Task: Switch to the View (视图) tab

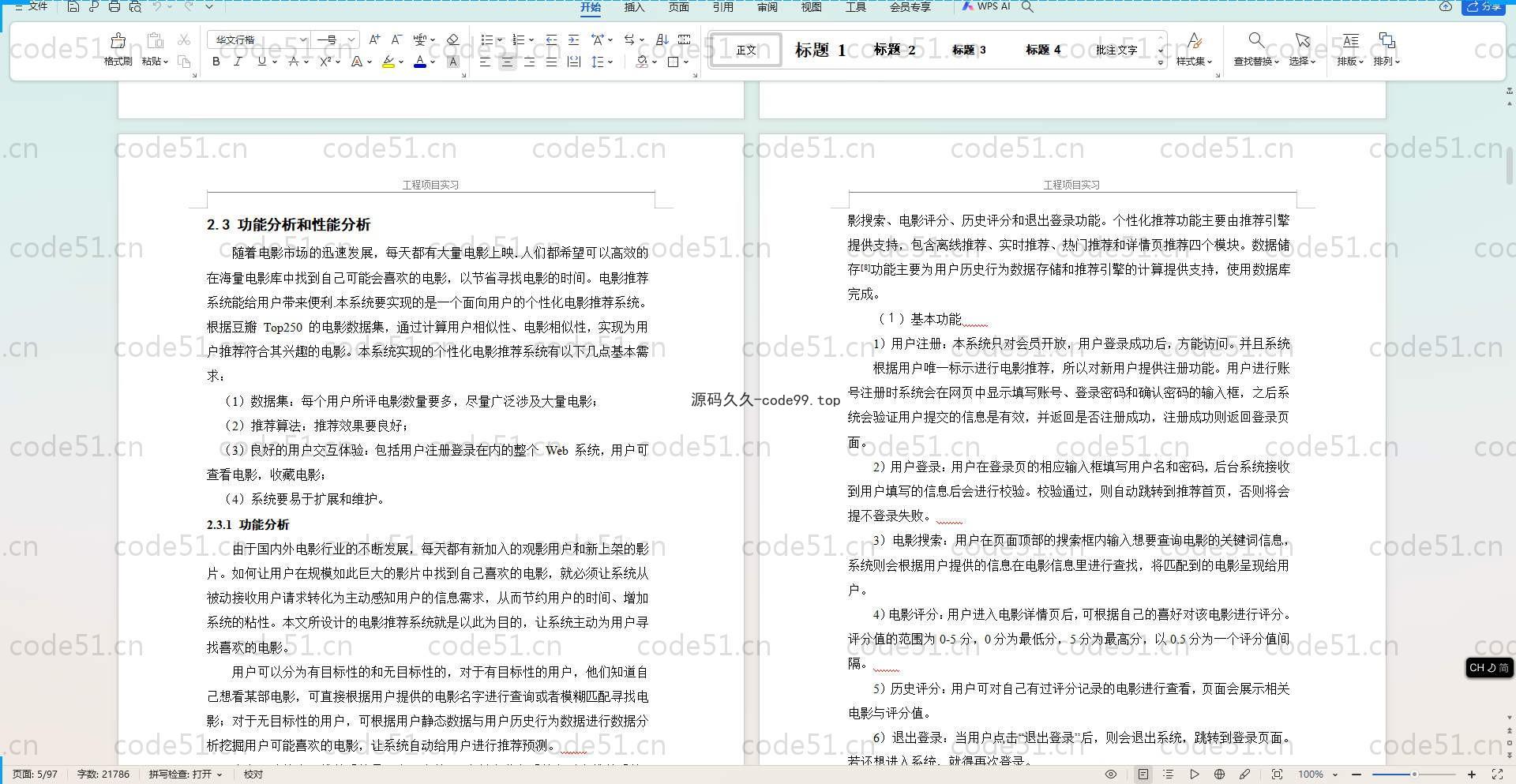Action: (x=812, y=7)
